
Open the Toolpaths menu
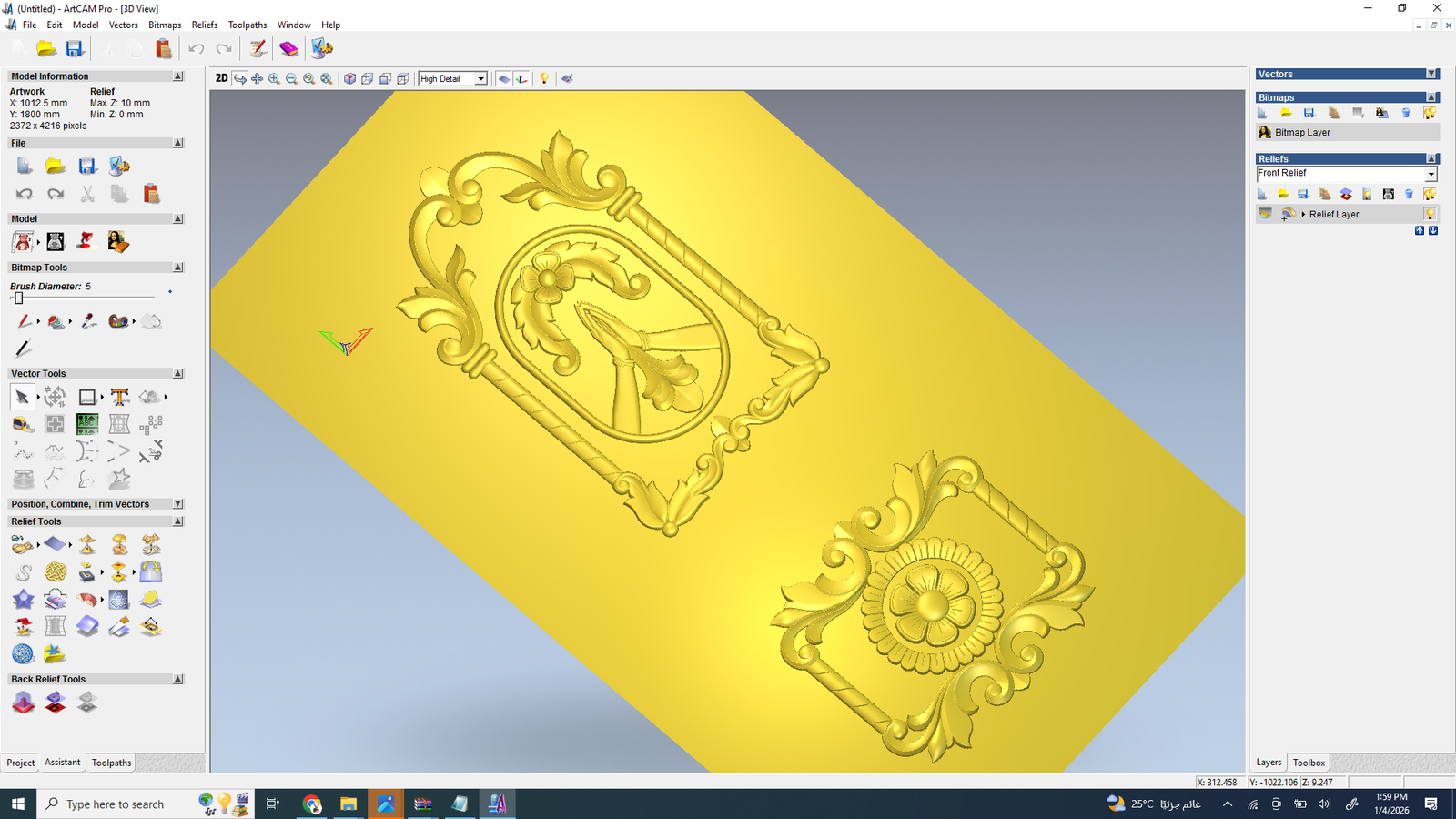[x=248, y=25]
